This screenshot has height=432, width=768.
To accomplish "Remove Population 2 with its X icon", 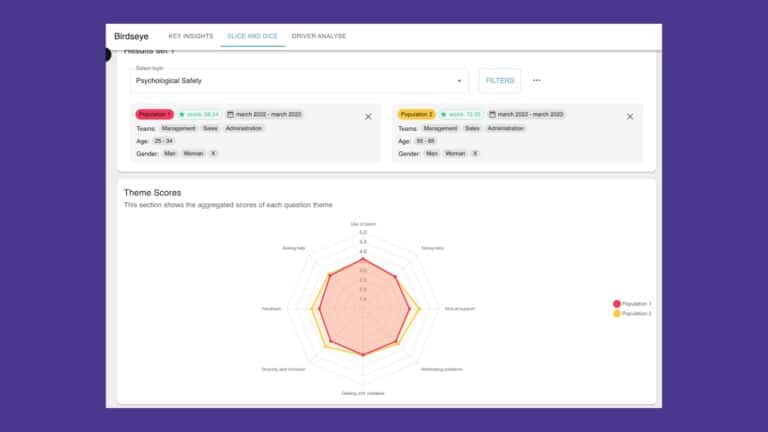I will tap(630, 116).
